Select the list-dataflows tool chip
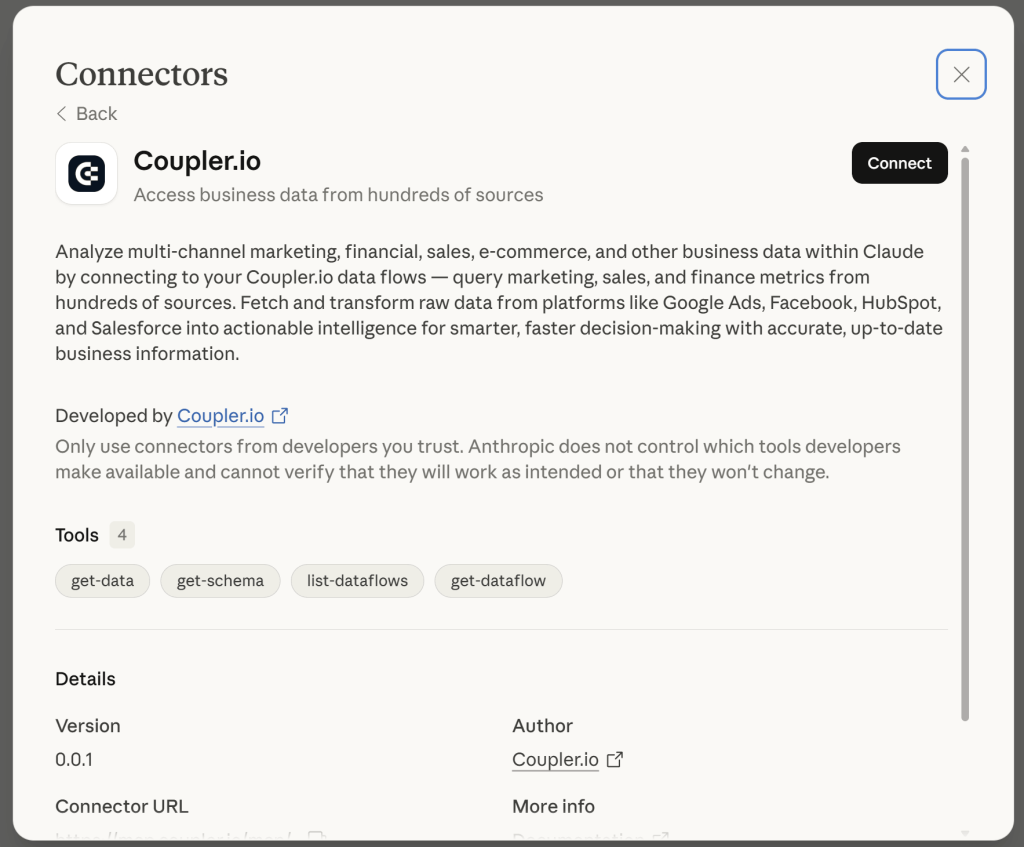This screenshot has height=847, width=1024. click(x=357, y=580)
